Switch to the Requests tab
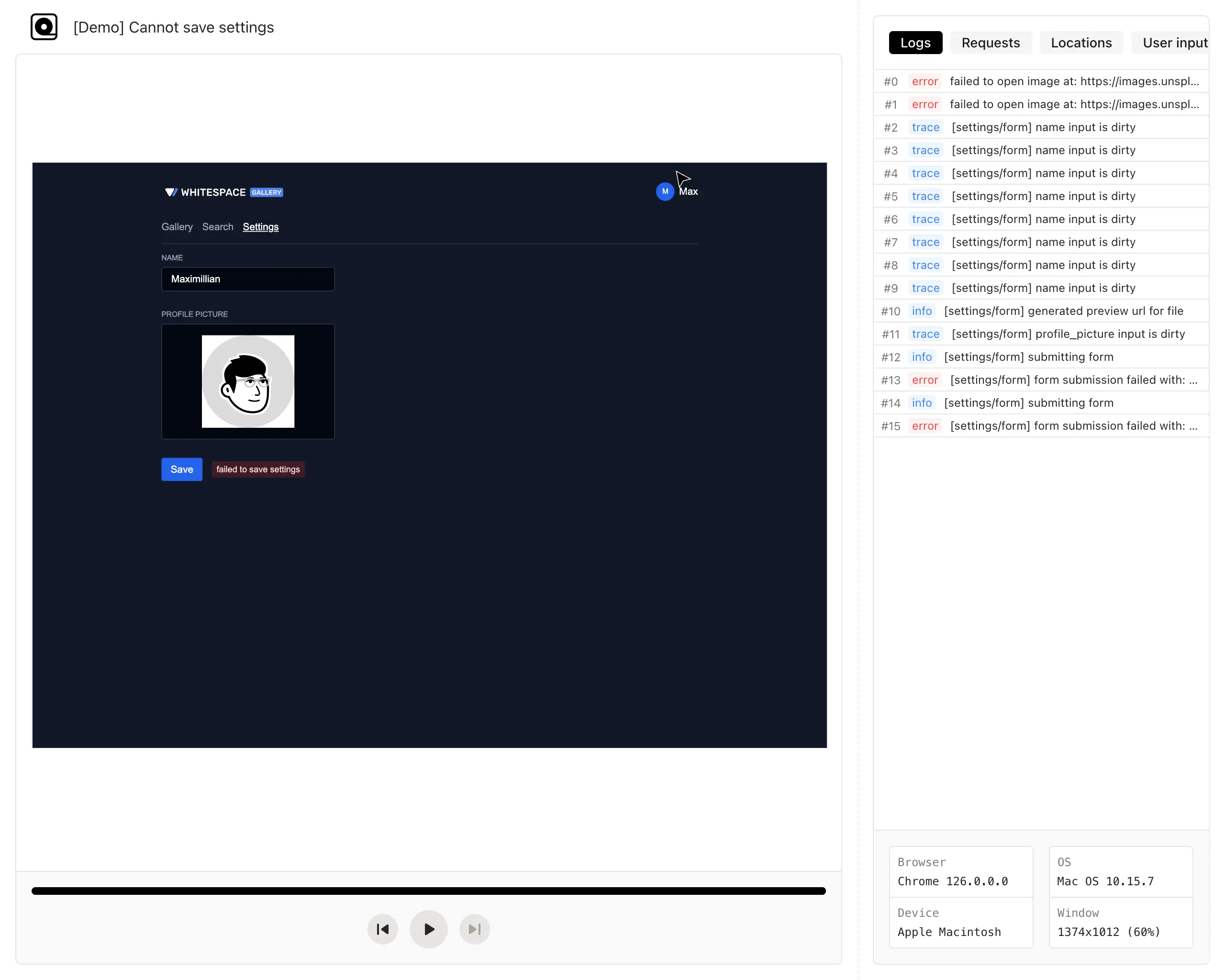The image size is (1225, 980). (990, 43)
